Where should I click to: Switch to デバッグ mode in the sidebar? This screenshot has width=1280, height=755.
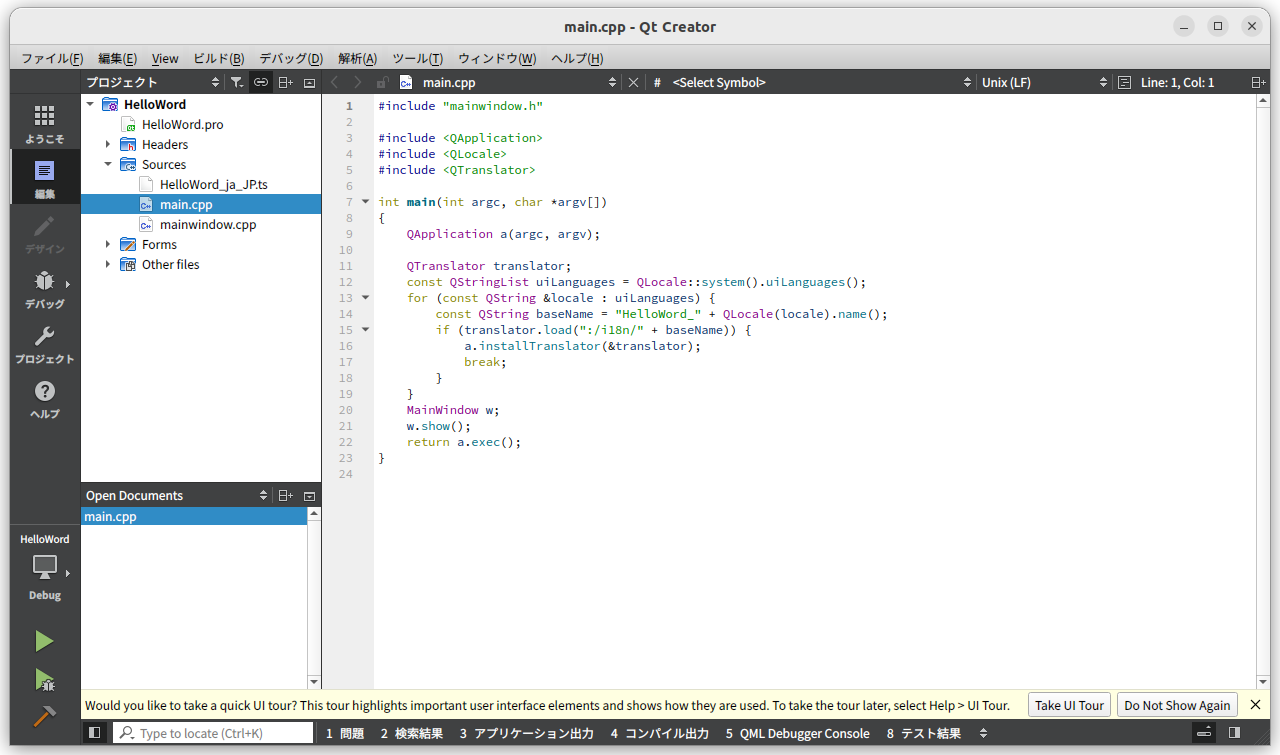[x=44, y=290]
